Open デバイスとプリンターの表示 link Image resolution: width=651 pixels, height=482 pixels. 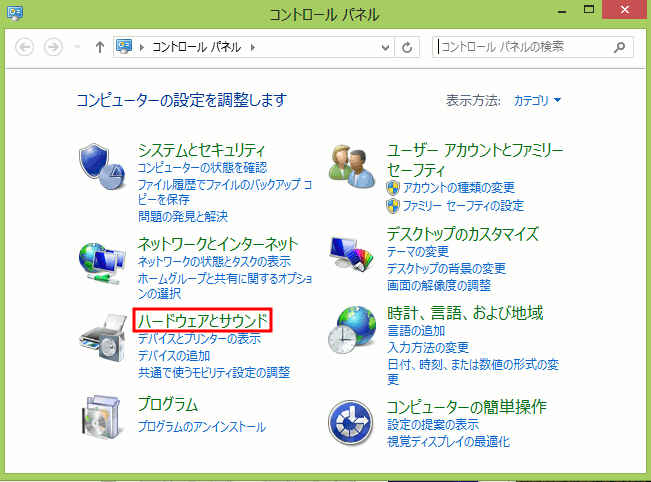click(199, 339)
